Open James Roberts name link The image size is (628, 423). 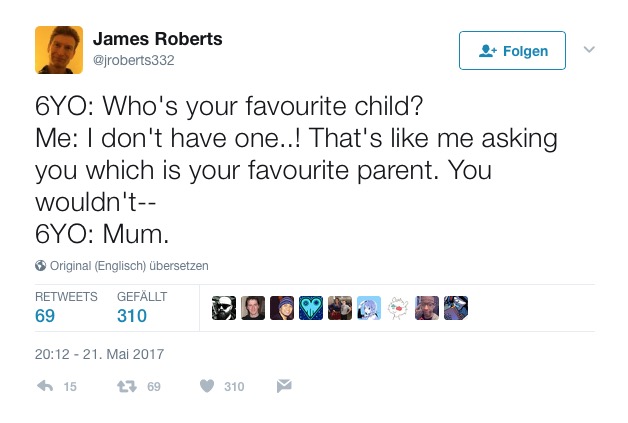[157, 39]
